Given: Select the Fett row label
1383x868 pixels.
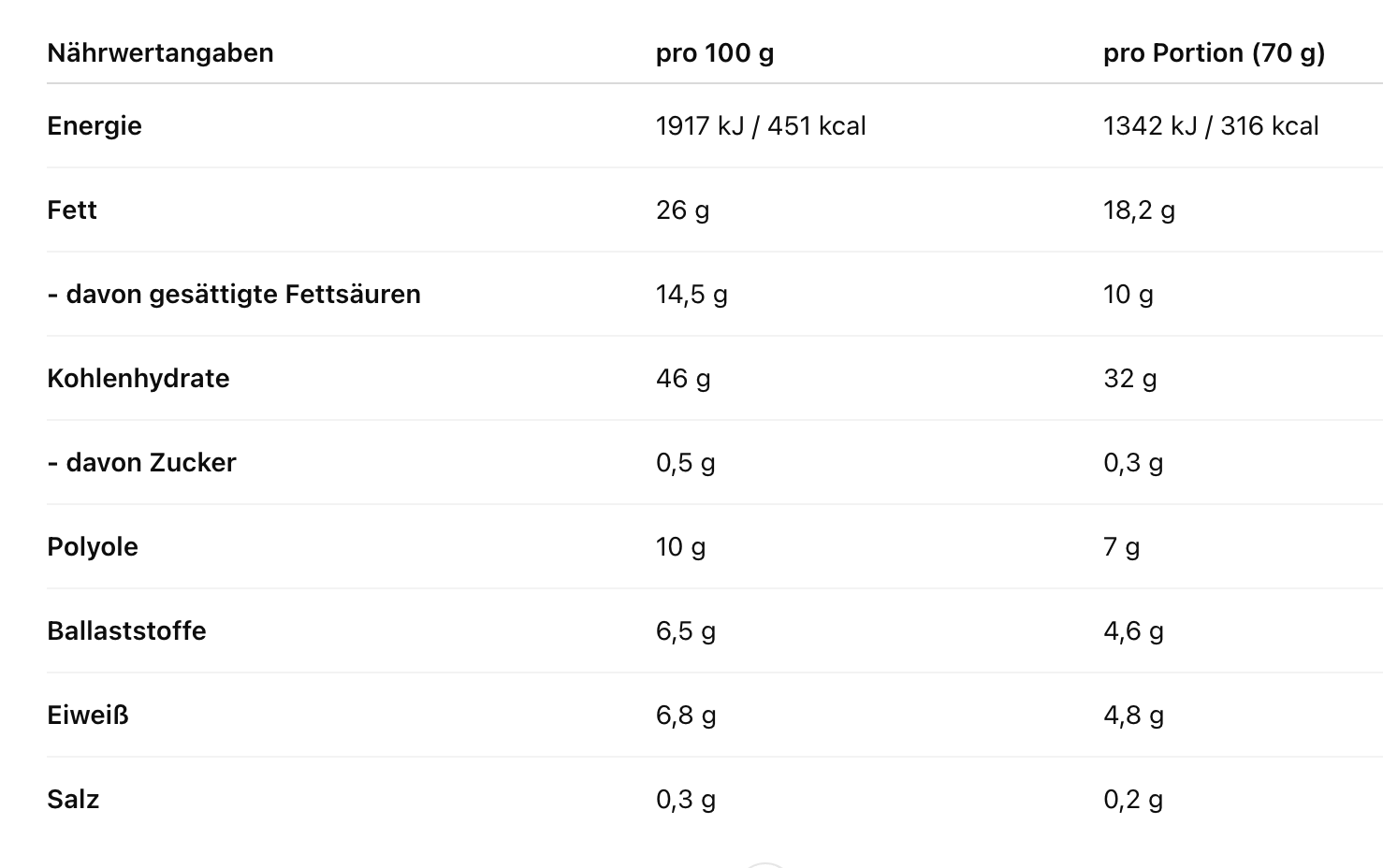Looking at the screenshot, I should click(72, 210).
